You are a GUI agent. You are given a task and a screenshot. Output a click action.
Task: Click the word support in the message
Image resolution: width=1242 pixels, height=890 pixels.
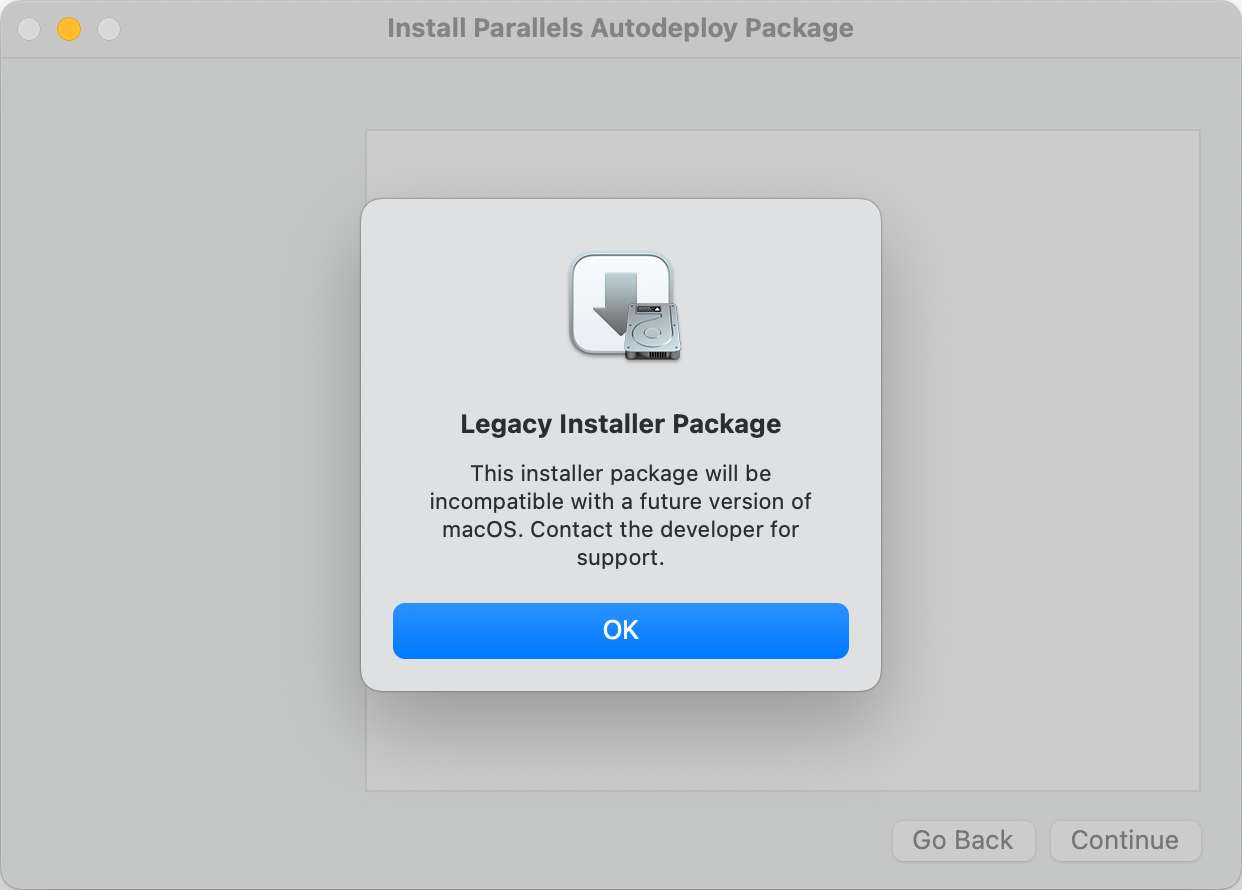click(619, 558)
